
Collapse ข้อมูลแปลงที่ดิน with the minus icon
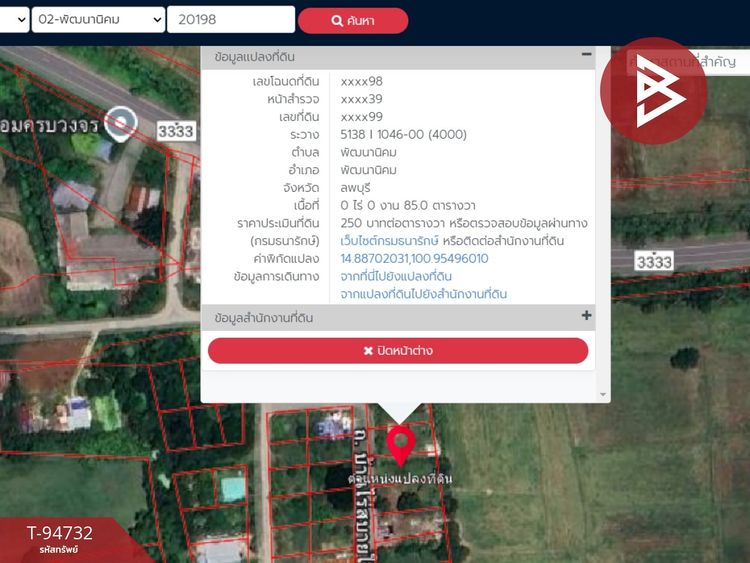coord(587,56)
